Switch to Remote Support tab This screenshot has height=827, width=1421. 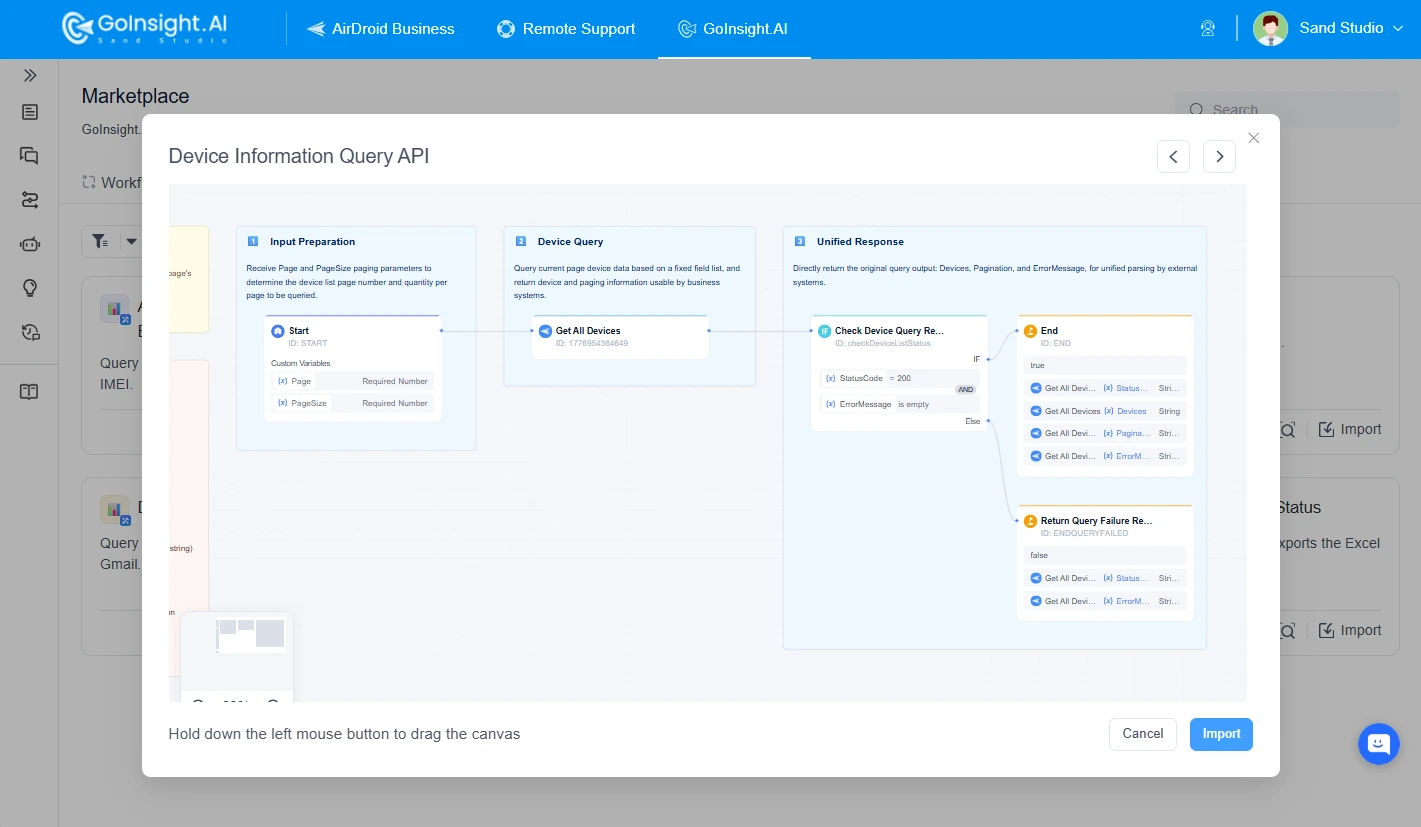point(566,29)
